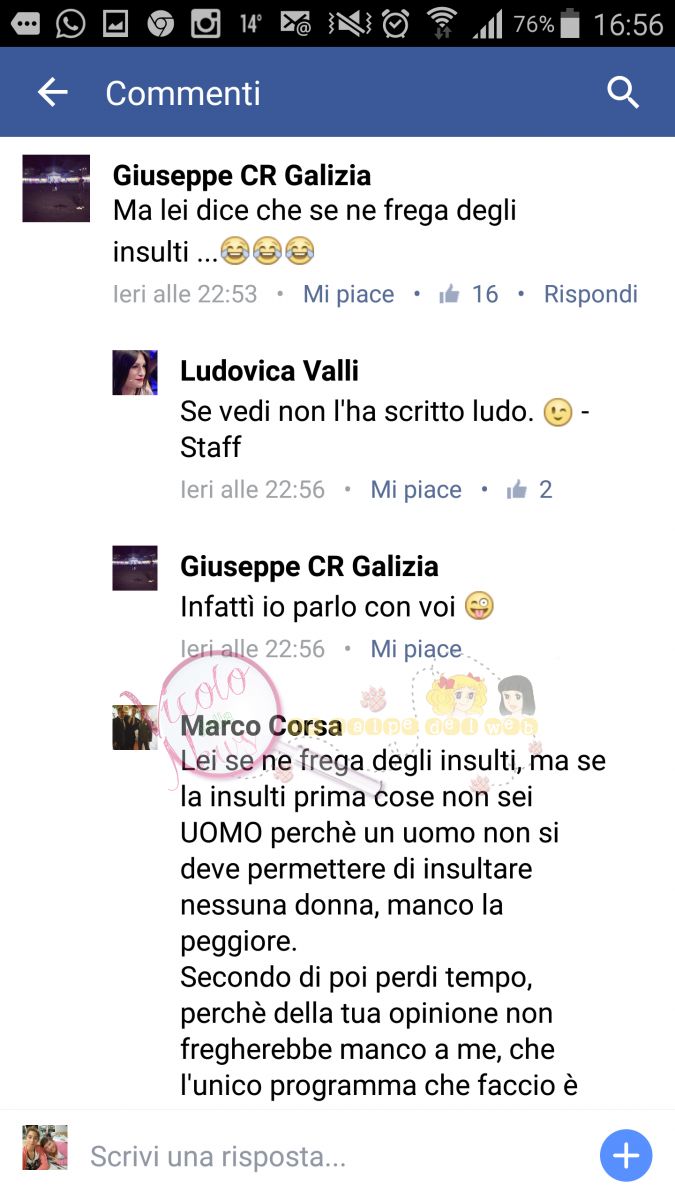Tap your own avatar beside reply box
675x1200 pixels.
tap(45, 1147)
